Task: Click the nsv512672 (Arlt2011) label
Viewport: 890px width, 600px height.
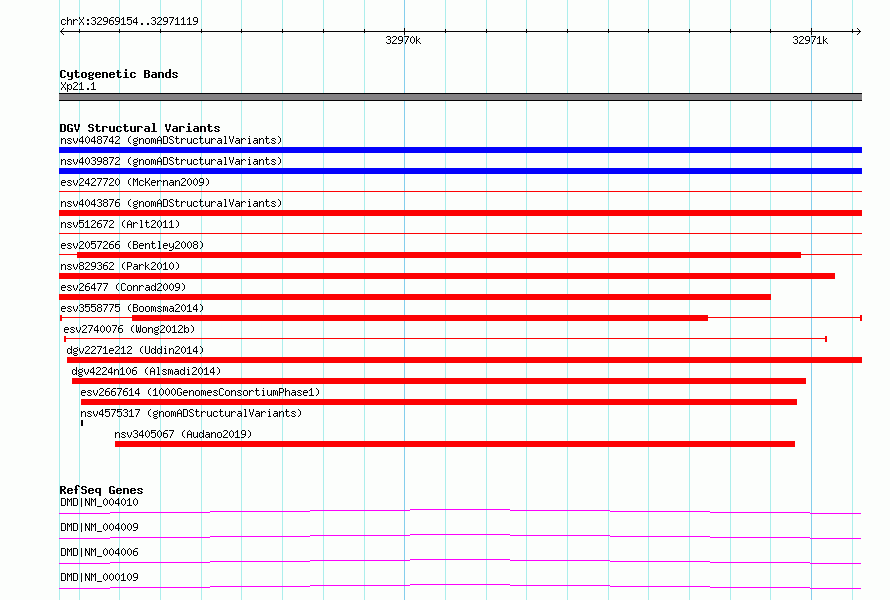Action: 120,224
